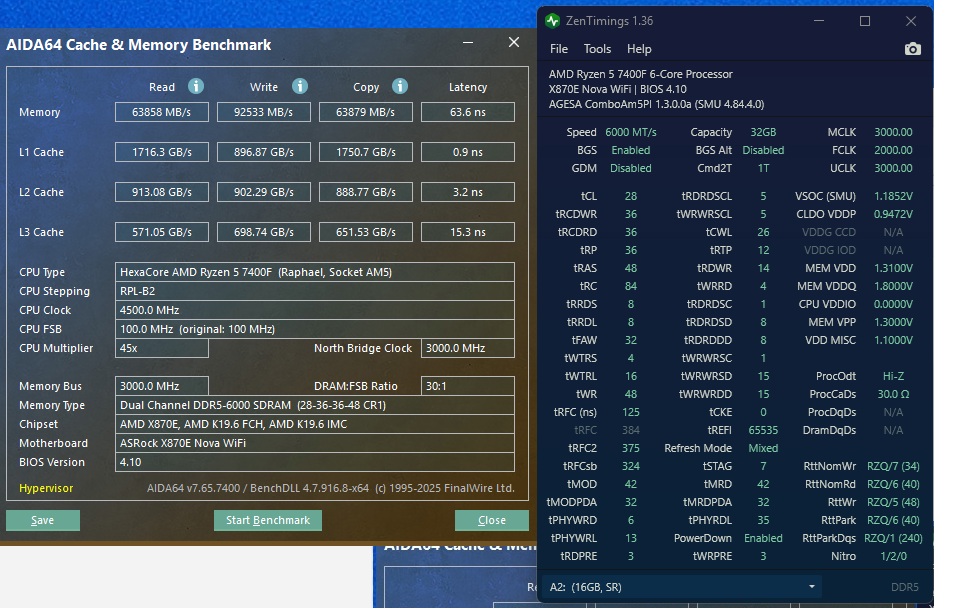Image resolution: width=955 pixels, height=616 pixels.
Task: Open the Tools menu in ZenTimings
Action: tap(597, 49)
